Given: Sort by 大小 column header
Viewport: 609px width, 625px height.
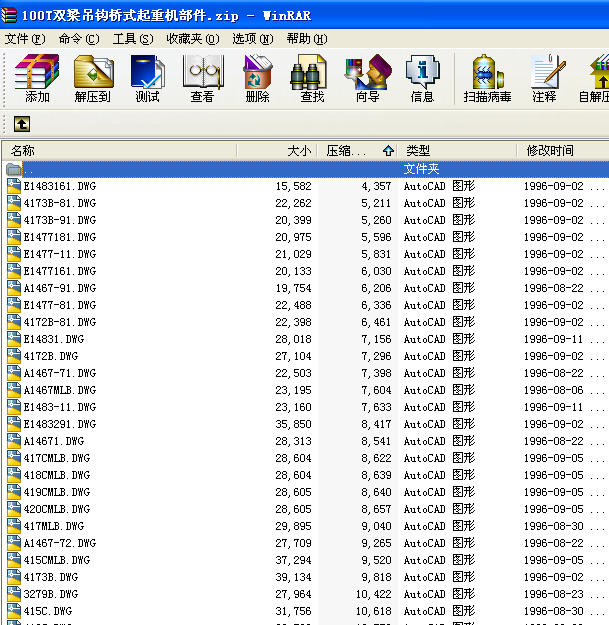Looking at the screenshot, I should pos(277,151).
